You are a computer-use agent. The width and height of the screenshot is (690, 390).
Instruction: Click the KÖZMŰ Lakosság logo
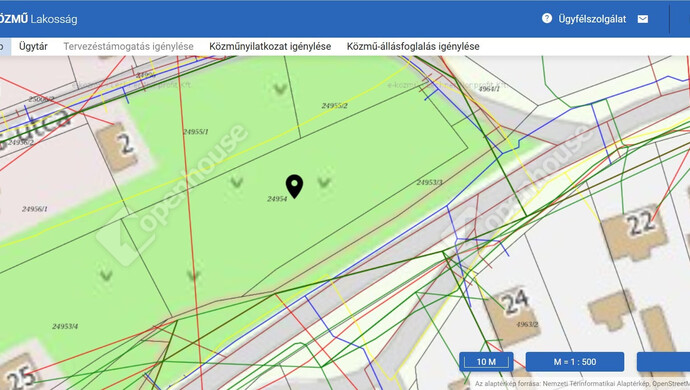click(39, 19)
